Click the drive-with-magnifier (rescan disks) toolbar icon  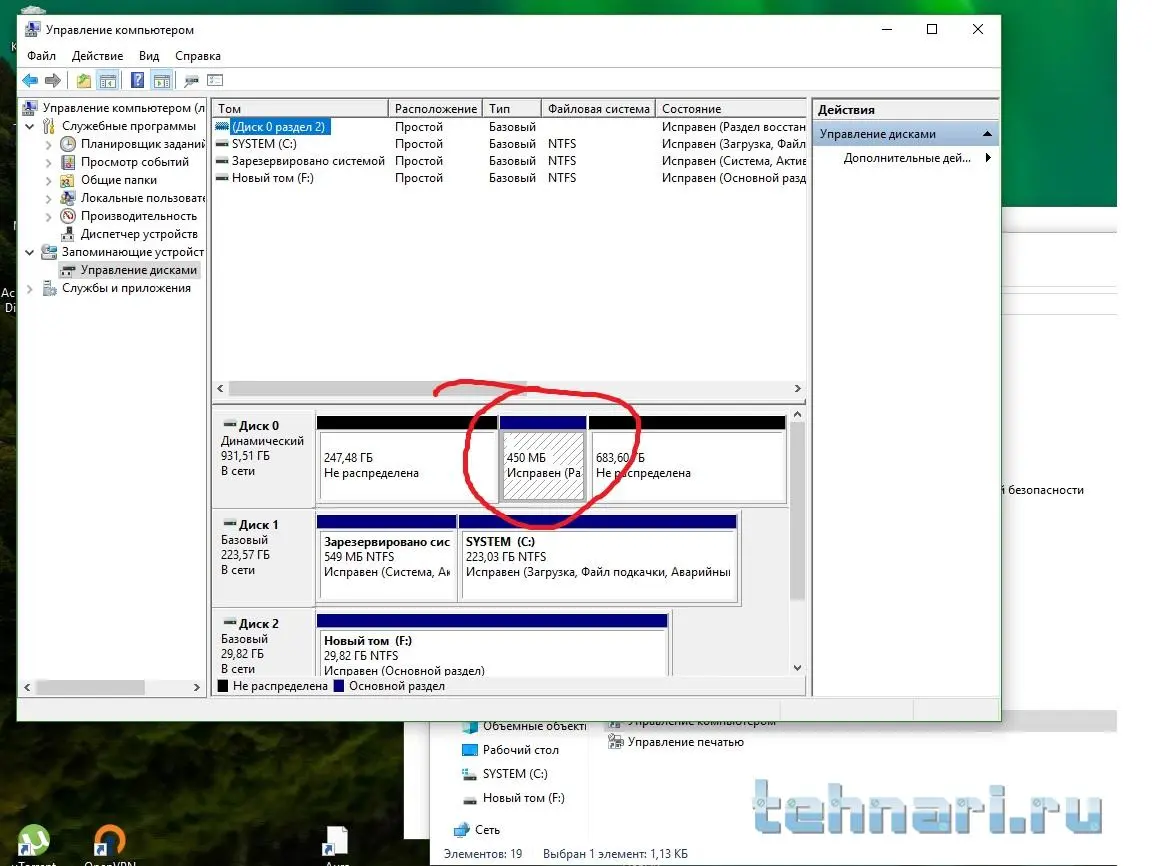point(192,80)
